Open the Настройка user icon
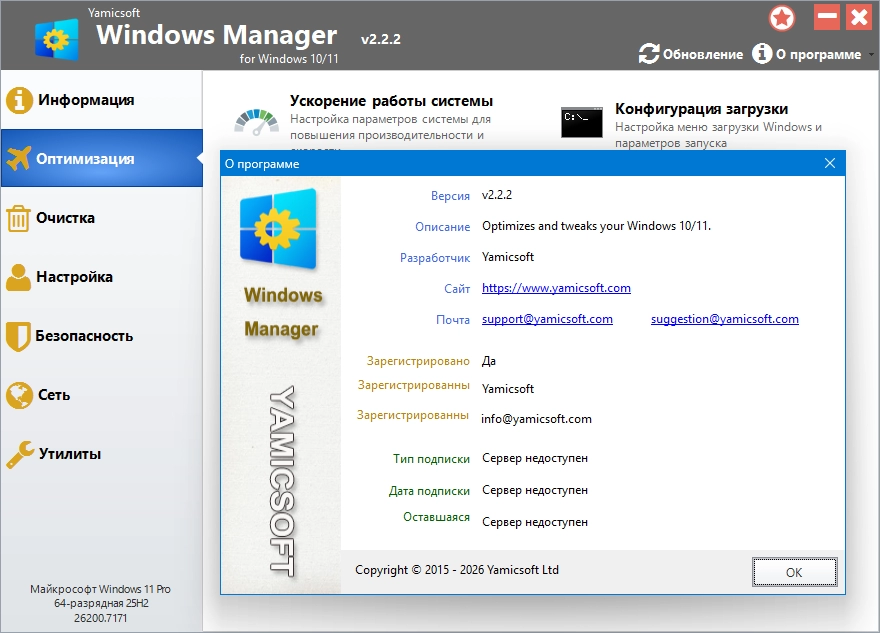Image resolution: width=880 pixels, height=633 pixels. [x=19, y=277]
